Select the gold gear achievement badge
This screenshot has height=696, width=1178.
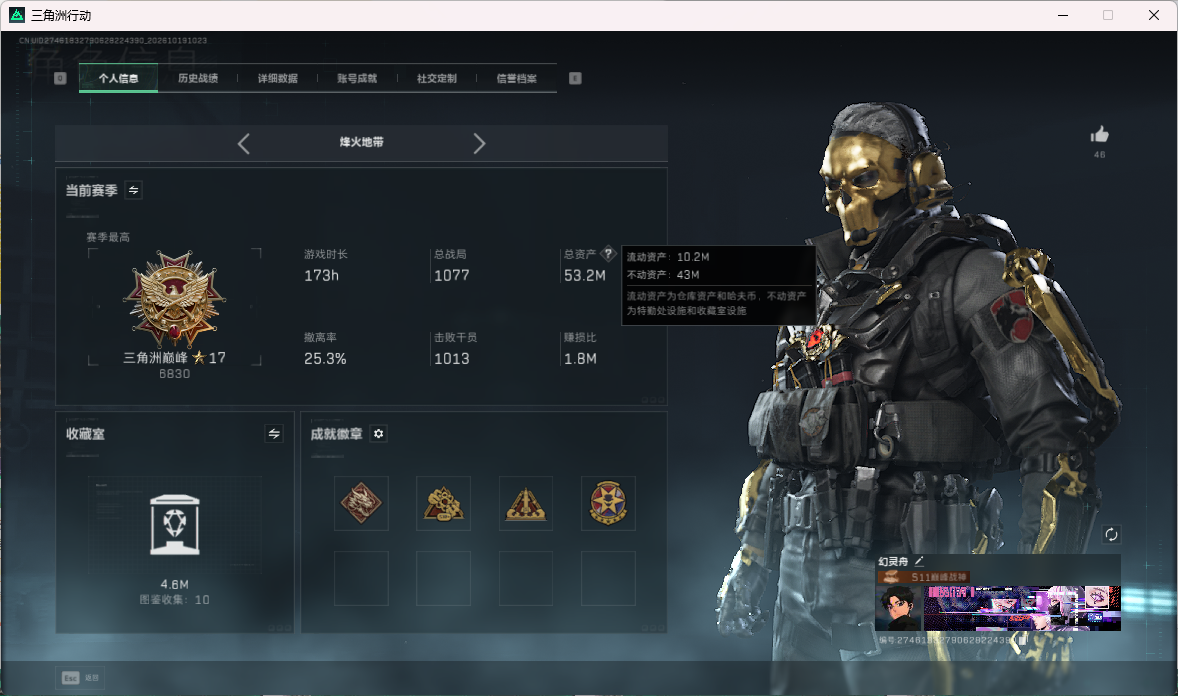[x=443, y=503]
